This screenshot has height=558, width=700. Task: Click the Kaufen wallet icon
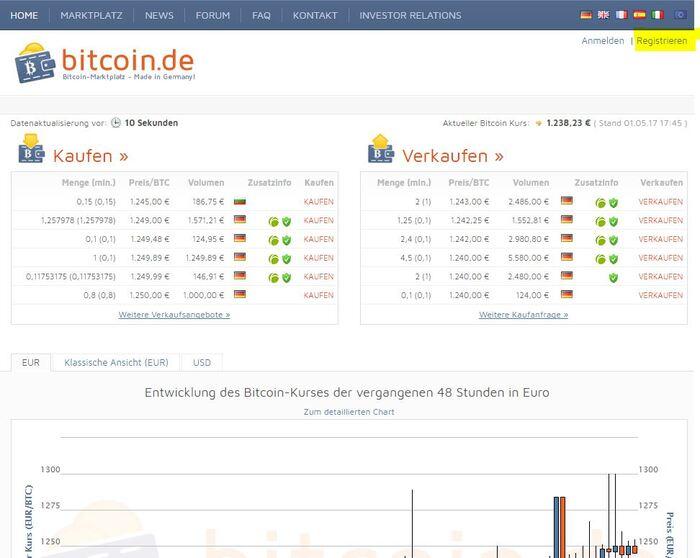pos(31,149)
